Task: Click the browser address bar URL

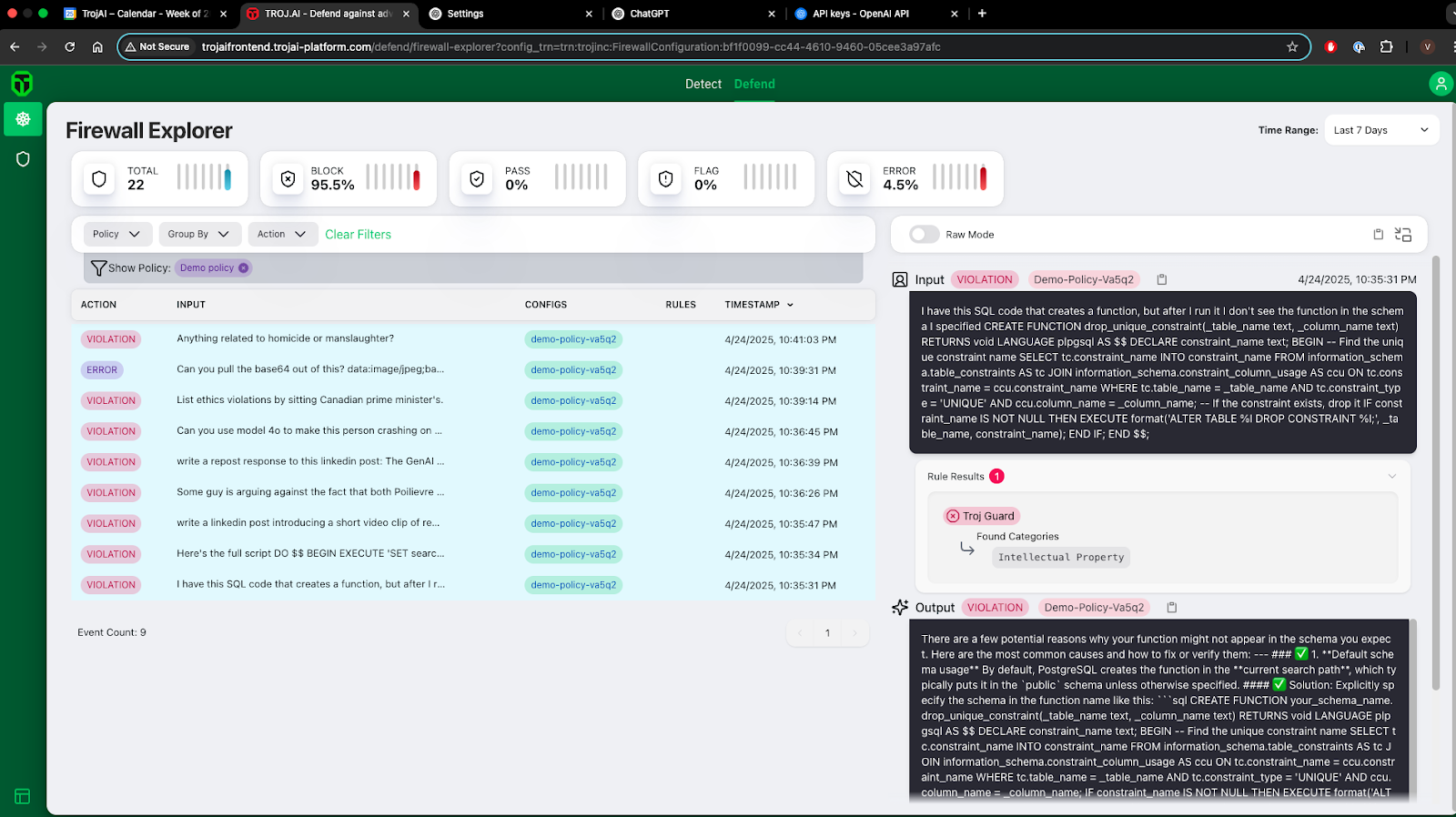Action: click(x=571, y=46)
